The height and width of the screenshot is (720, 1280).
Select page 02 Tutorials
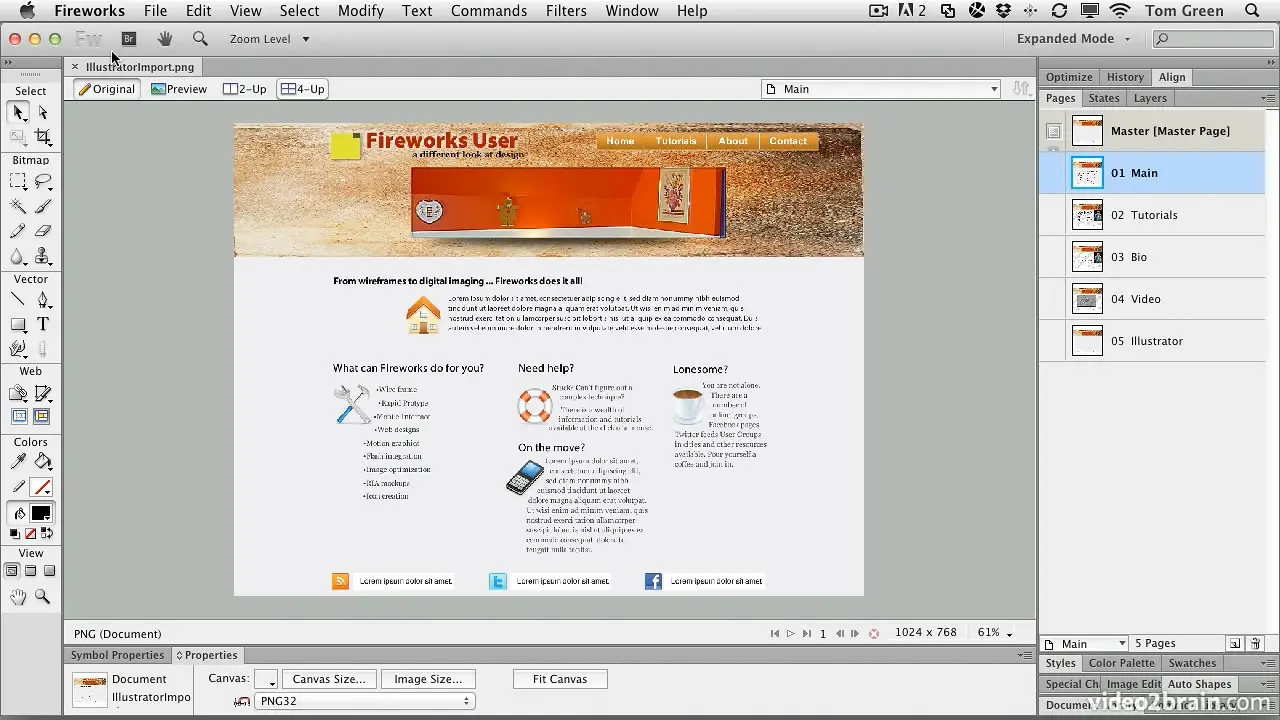click(x=1152, y=215)
